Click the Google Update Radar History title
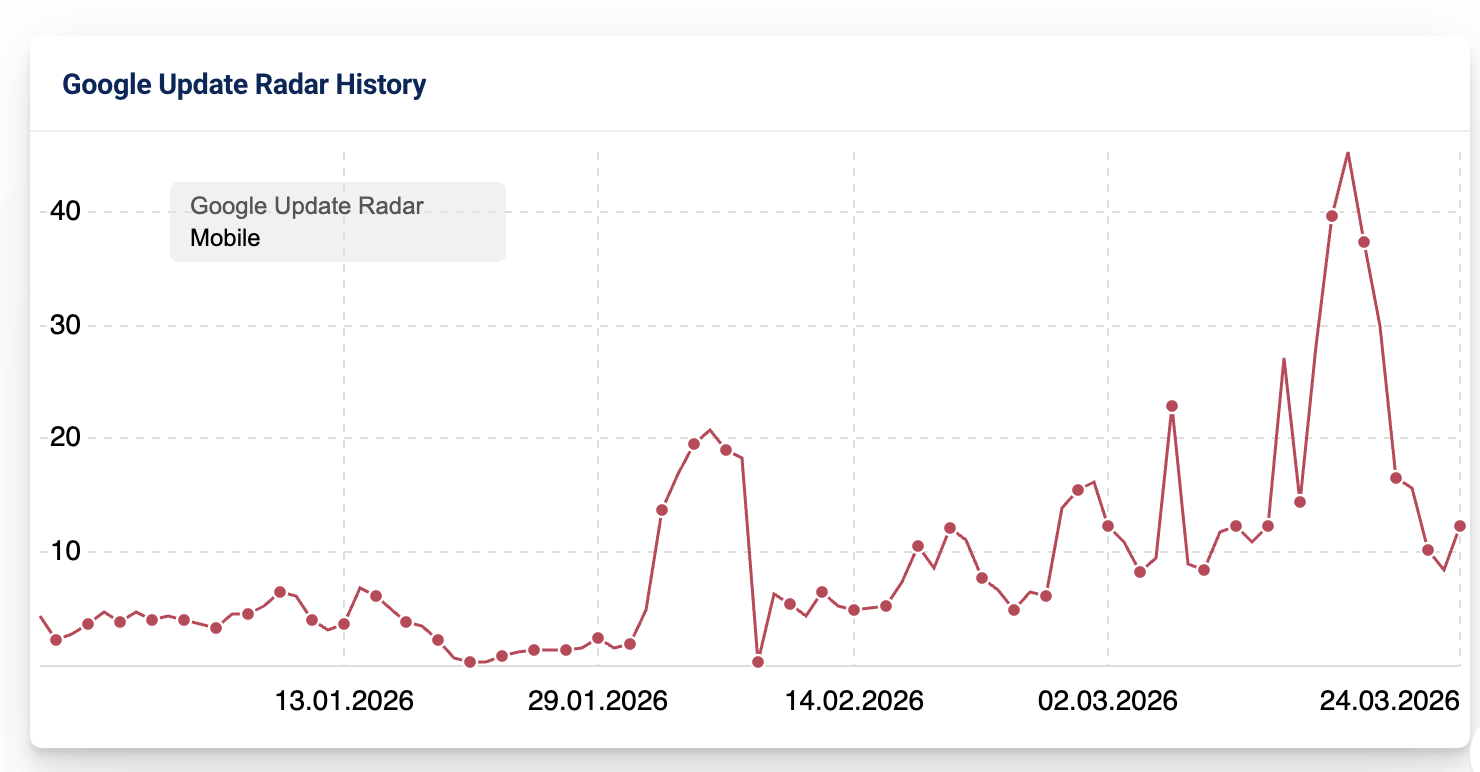This screenshot has width=1480, height=772. [x=244, y=85]
